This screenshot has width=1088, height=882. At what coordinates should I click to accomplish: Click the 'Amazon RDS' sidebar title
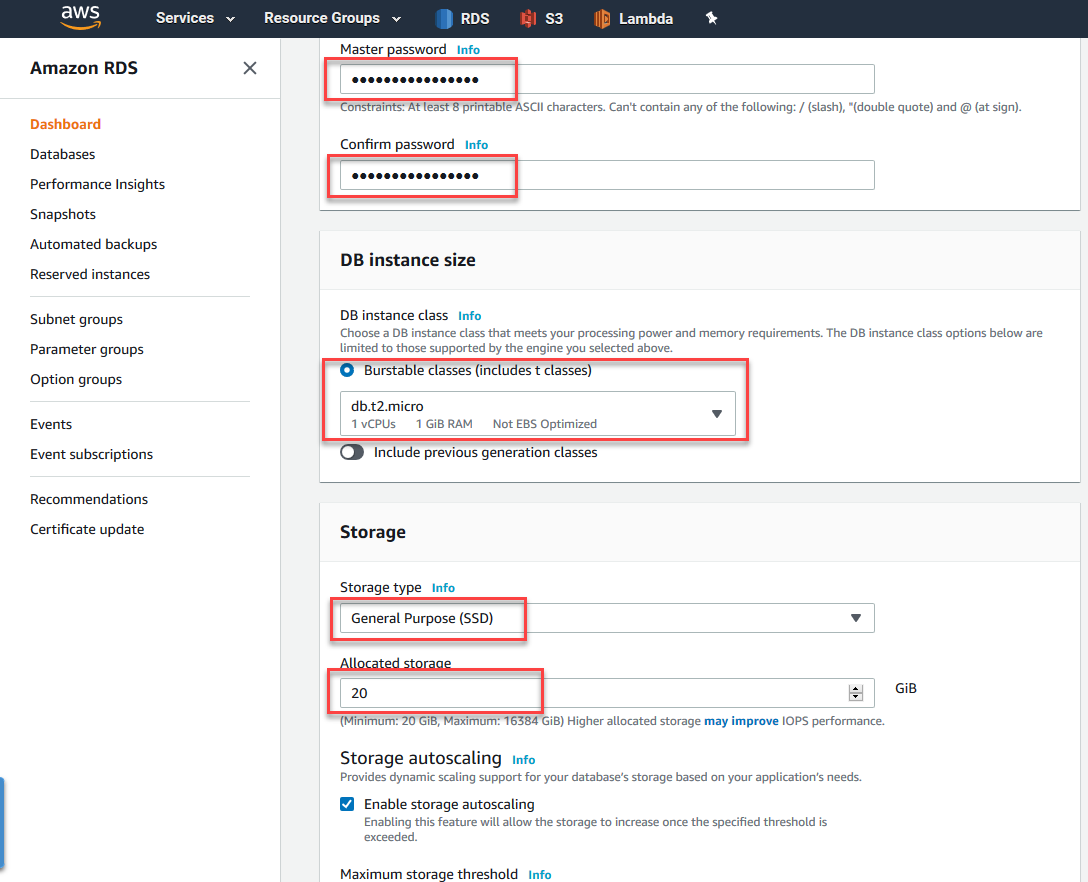(x=84, y=68)
